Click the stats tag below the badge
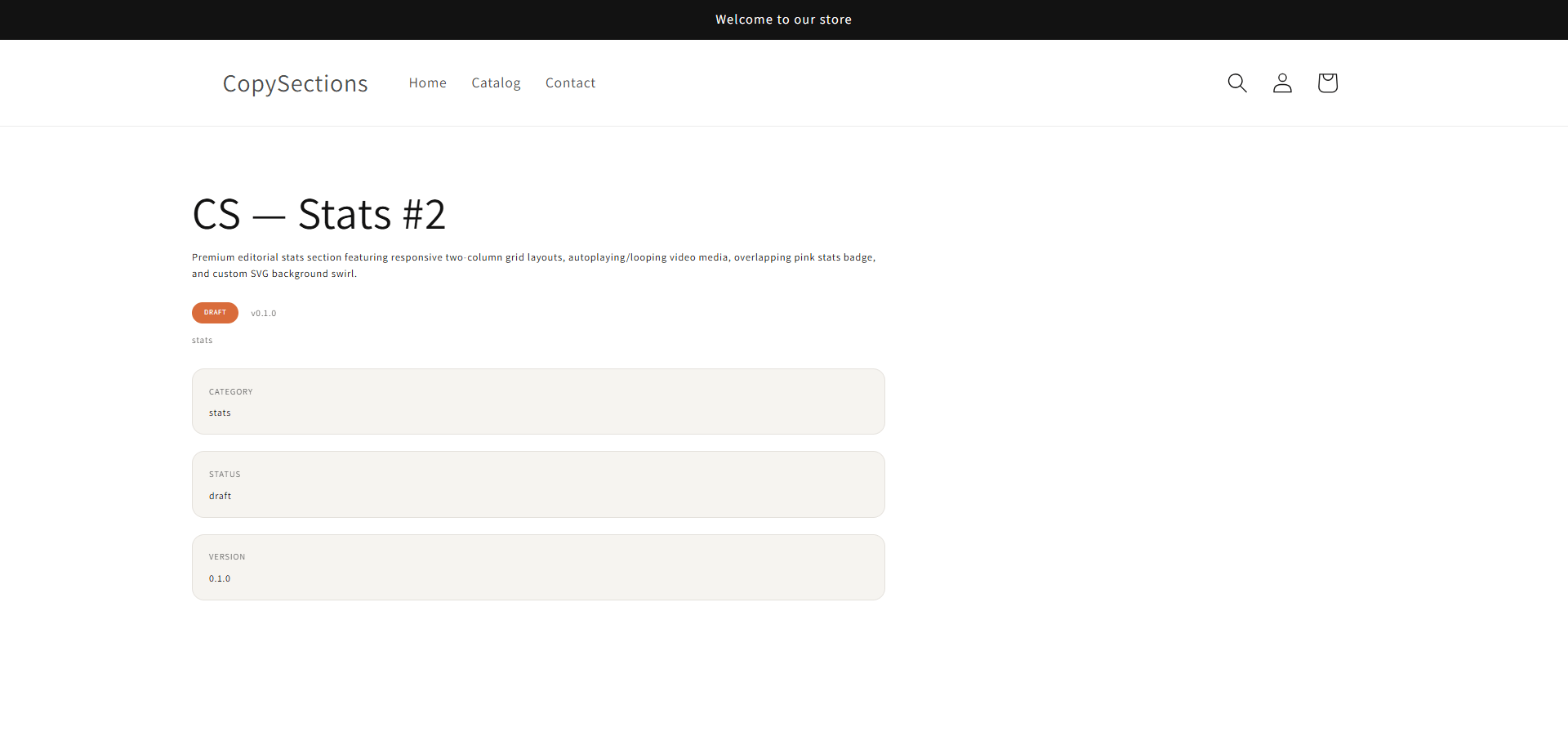 pos(203,341)
